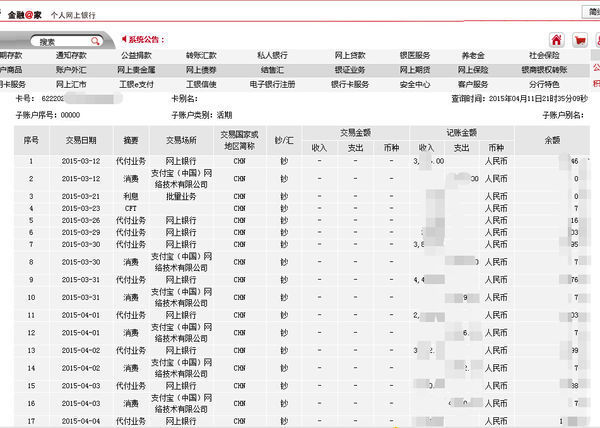The image size is (600, 428).
Task: Click the 钞/汇 column header
Action: point(284,140)
